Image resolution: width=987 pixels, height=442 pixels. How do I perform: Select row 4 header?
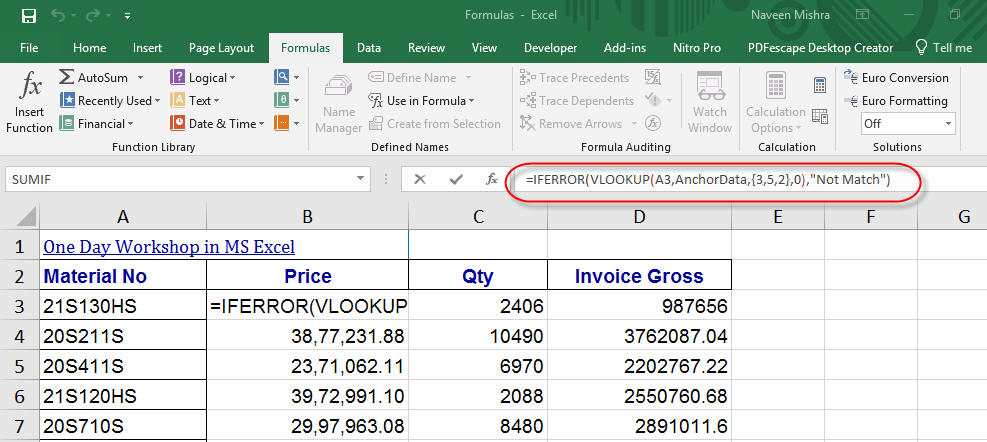(x=19, y=336)
